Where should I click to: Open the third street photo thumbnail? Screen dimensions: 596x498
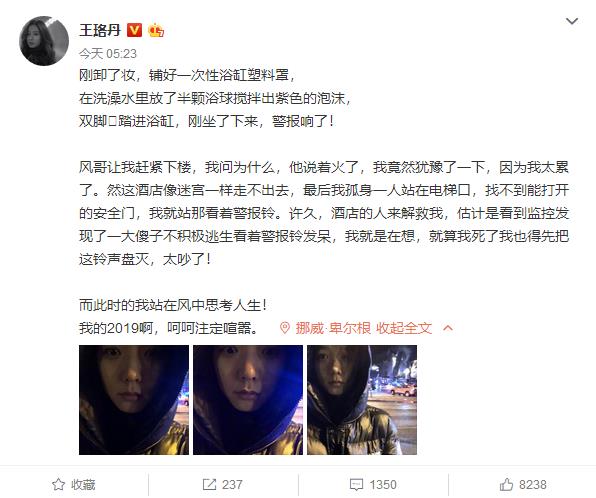click(362, 400)
